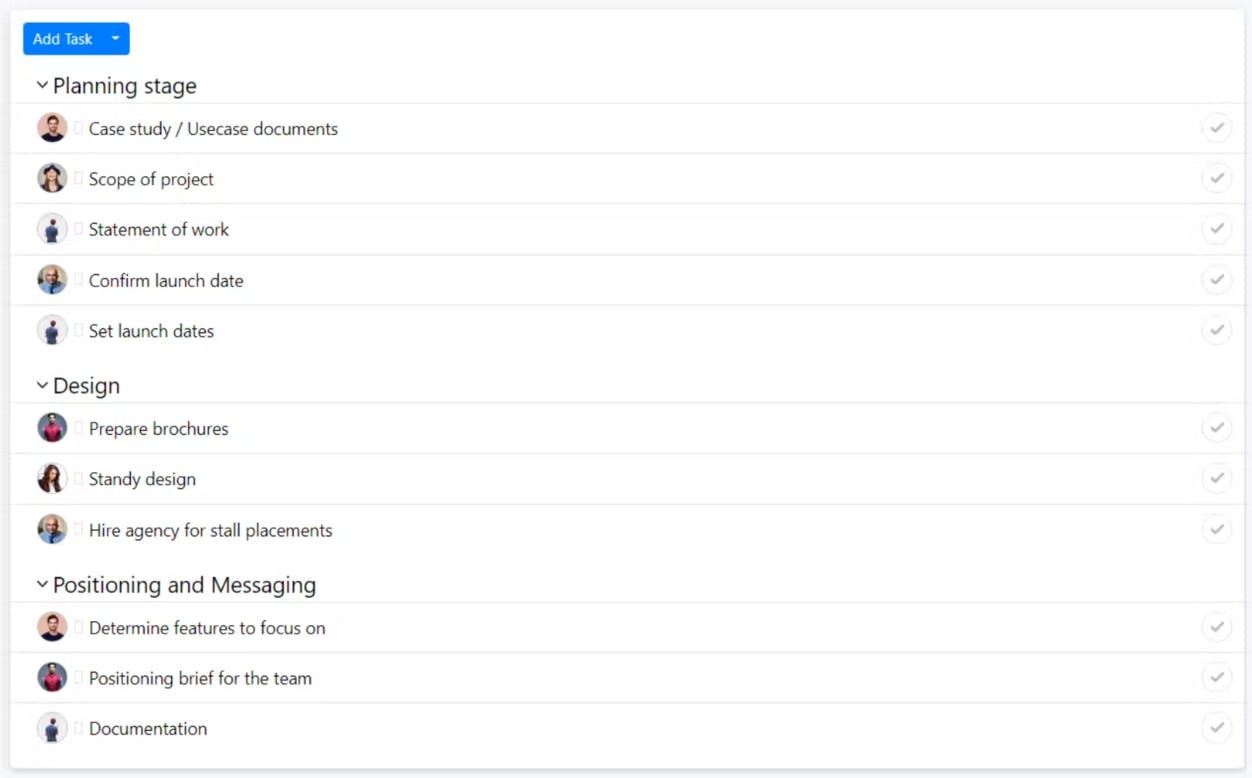Collapse the Design section
Image resolution: width=1252 pixels, height=778 pixels.
tap(42, 386)
